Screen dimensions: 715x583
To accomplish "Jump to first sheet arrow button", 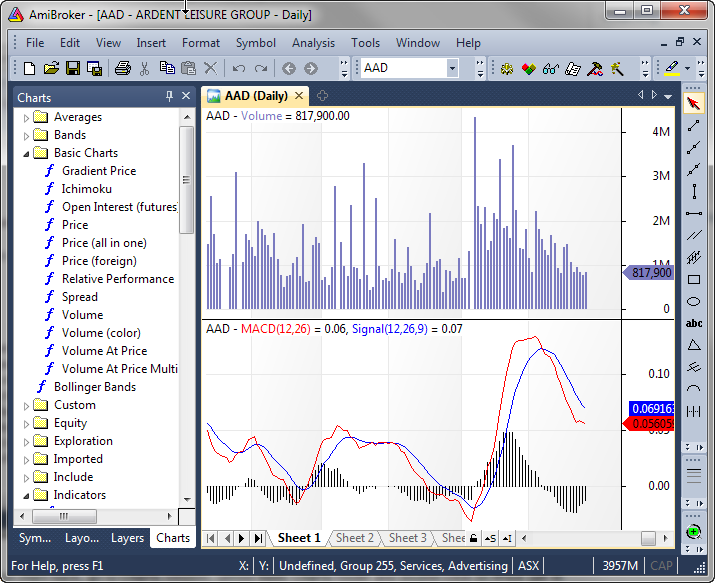I will [211, 538].
